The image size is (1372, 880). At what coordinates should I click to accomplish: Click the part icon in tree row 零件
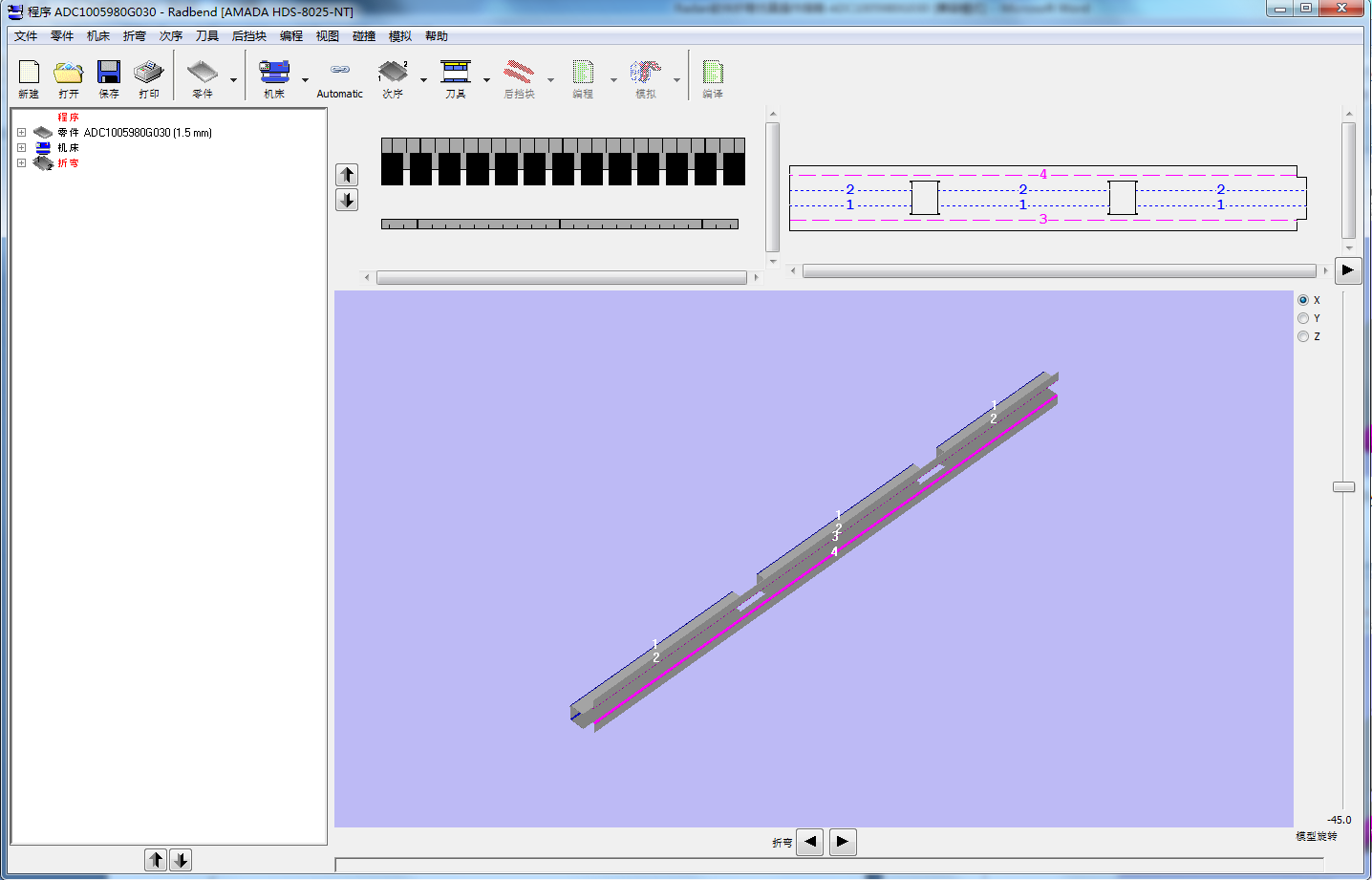pos(43,133)
